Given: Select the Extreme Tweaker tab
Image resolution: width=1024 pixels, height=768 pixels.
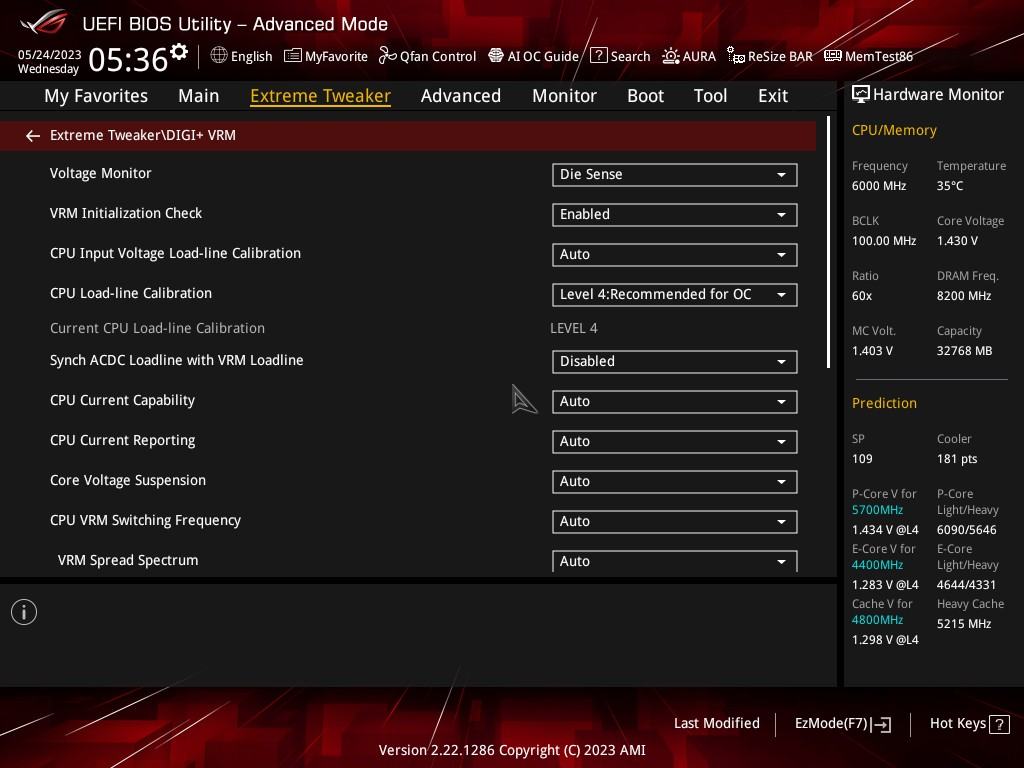Looking at the screenshot, I should [321, 95].
